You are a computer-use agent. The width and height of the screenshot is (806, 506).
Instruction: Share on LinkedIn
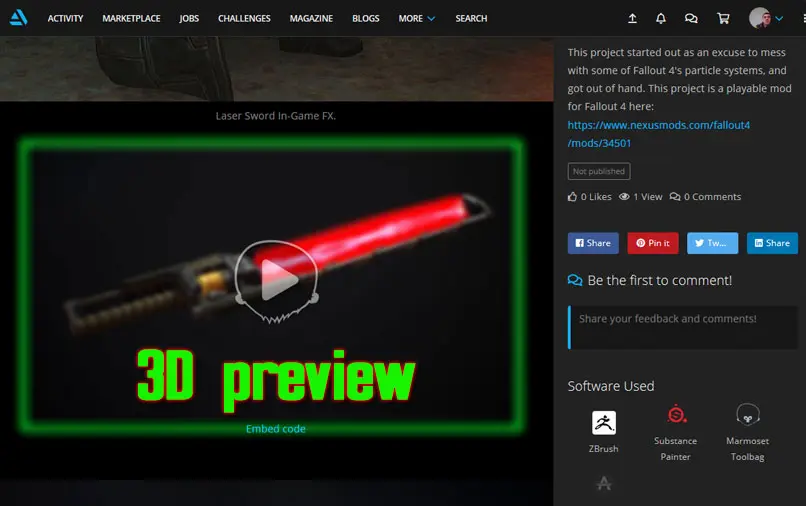click(772, 243)
